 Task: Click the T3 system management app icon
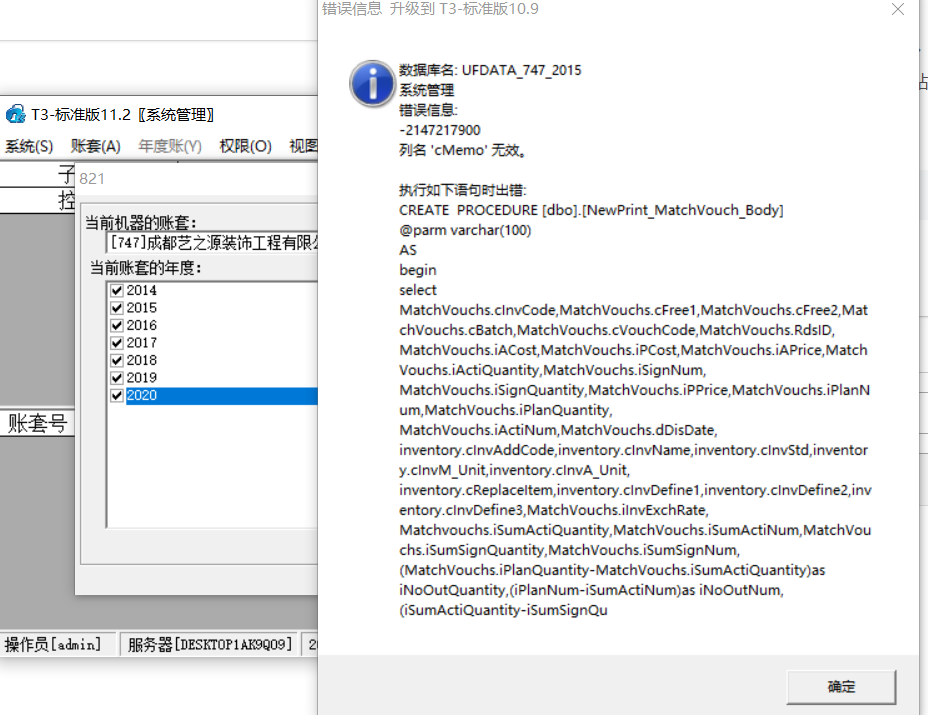(15, 114)
